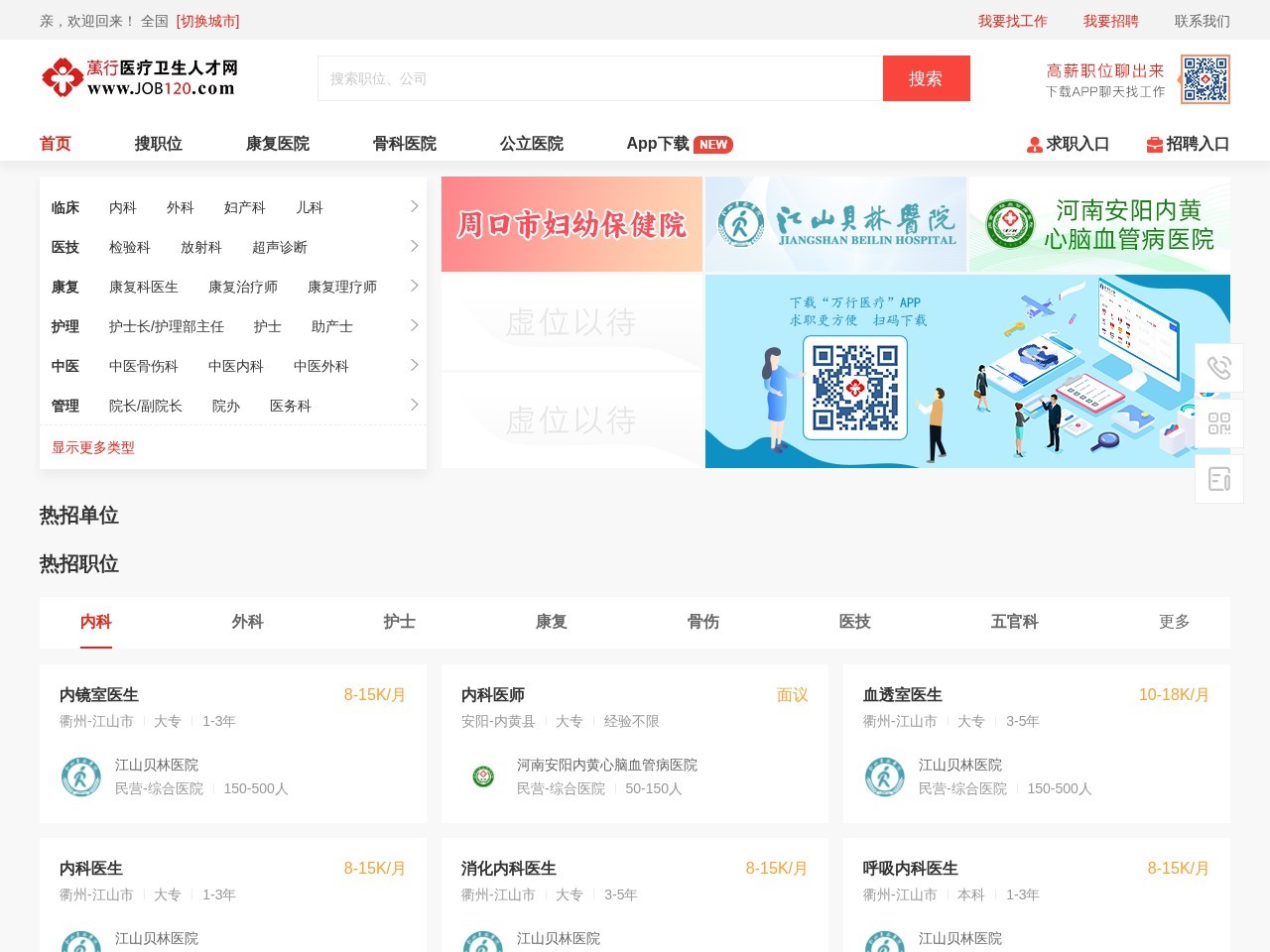Select 院长/副院长 category link
The height and width of the screenshot is (952, 1270).
click(146, 406)
